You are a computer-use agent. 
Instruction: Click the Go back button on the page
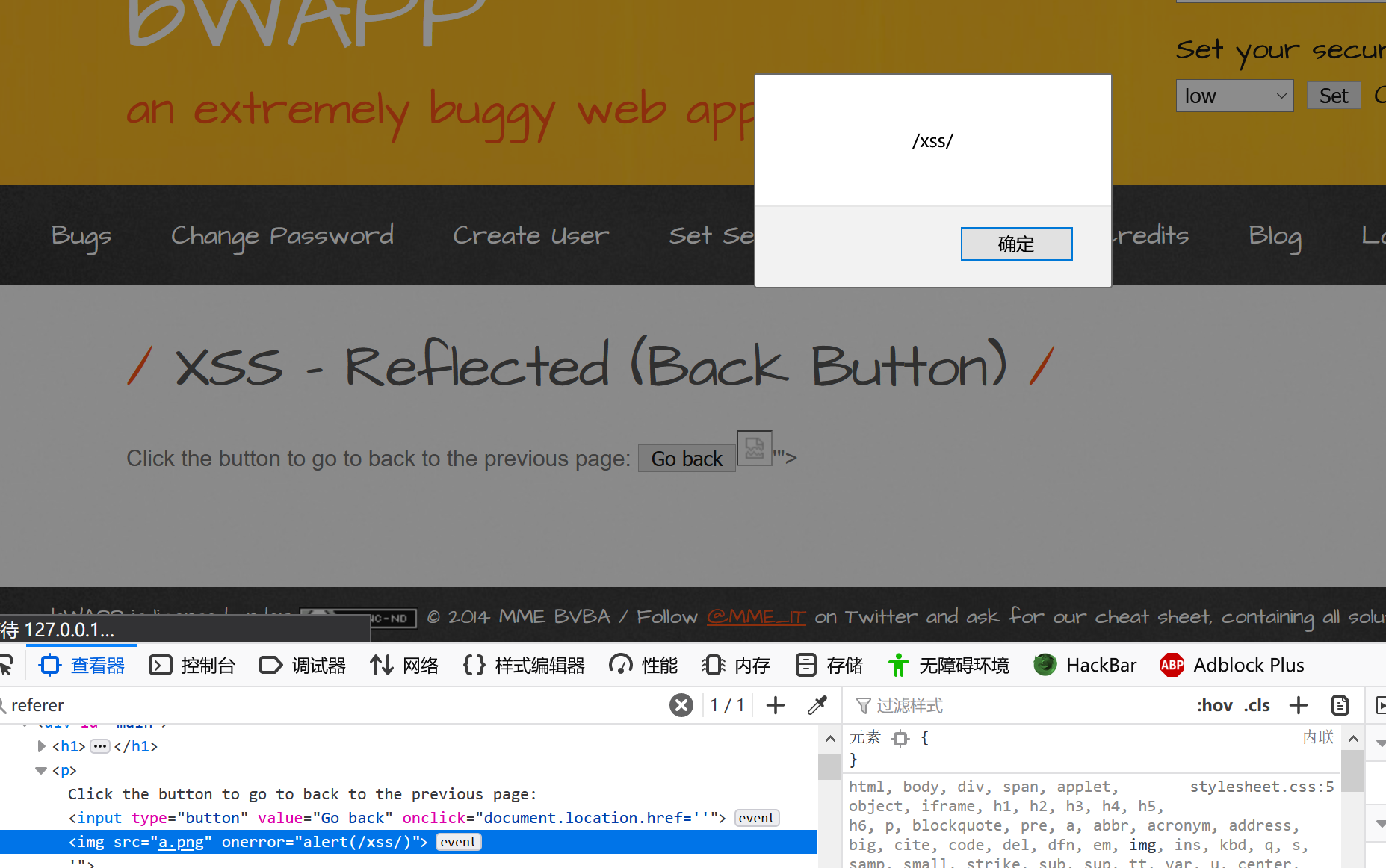click(687, 459)
